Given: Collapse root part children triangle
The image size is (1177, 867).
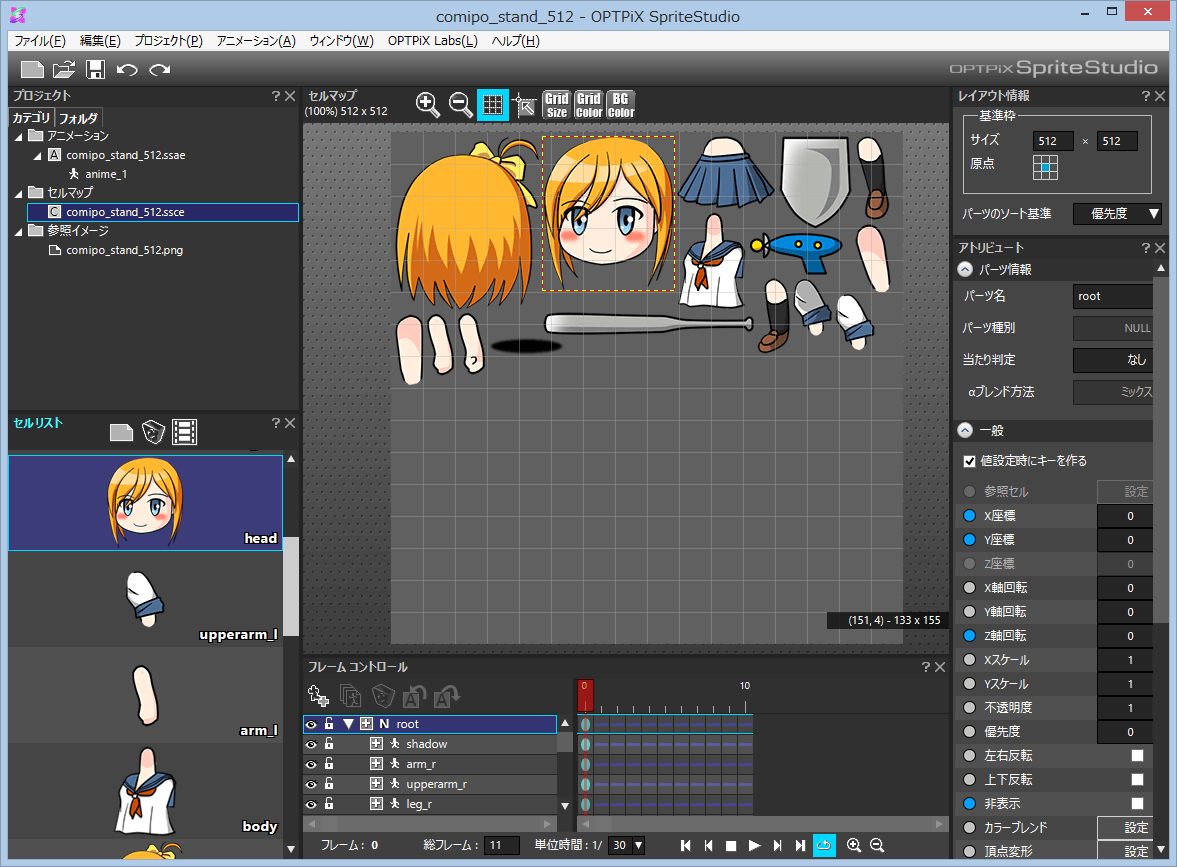Looking at the screenshot, I should (x=348, y=724).
